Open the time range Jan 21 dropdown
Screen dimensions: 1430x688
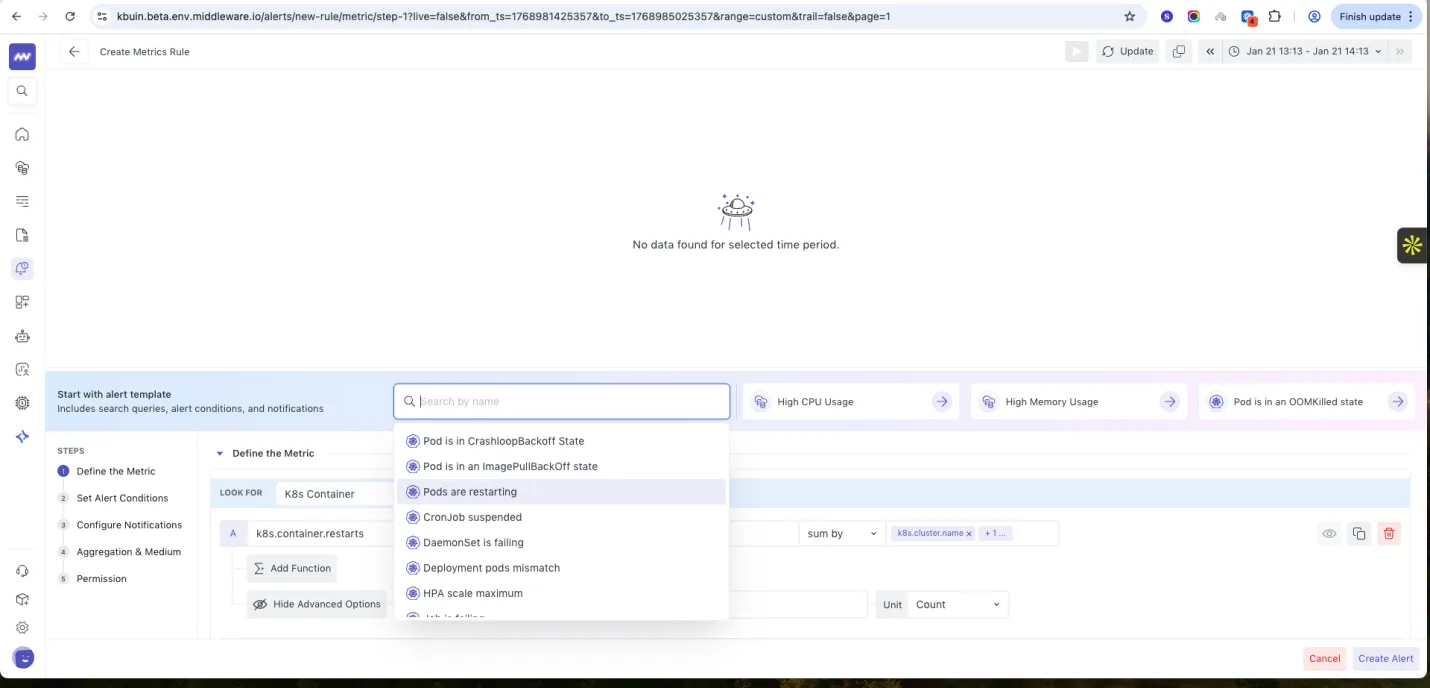pyautogui.click(x=1305, y=51)
